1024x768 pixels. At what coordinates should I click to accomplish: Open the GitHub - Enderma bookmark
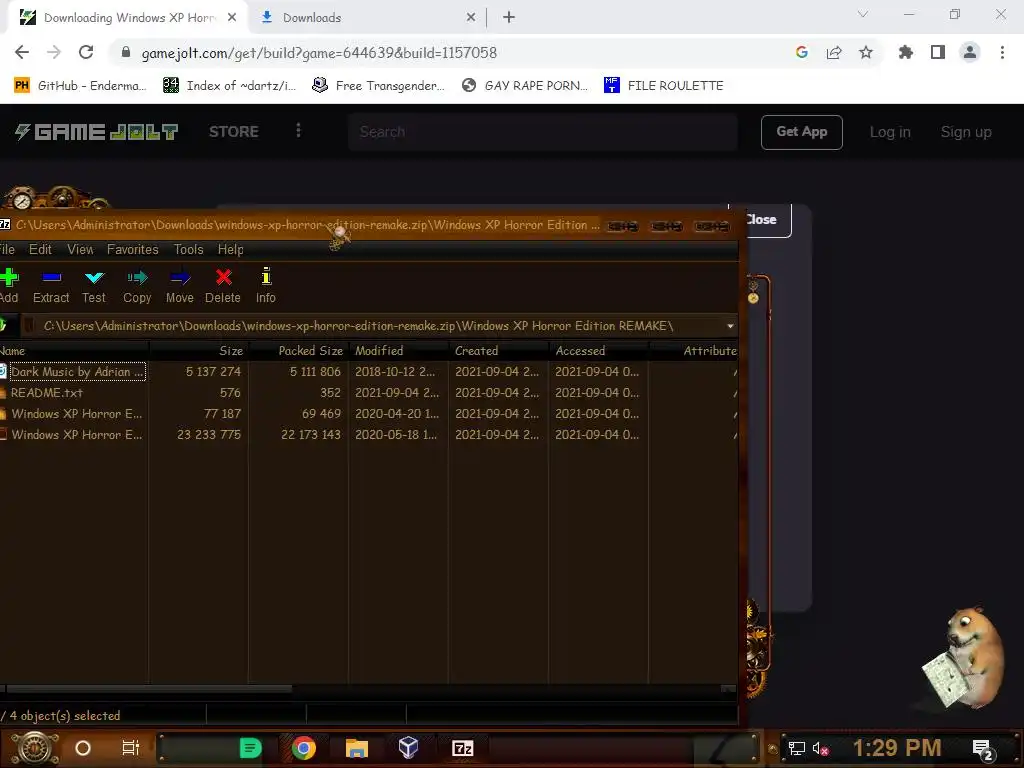(80, 86)
